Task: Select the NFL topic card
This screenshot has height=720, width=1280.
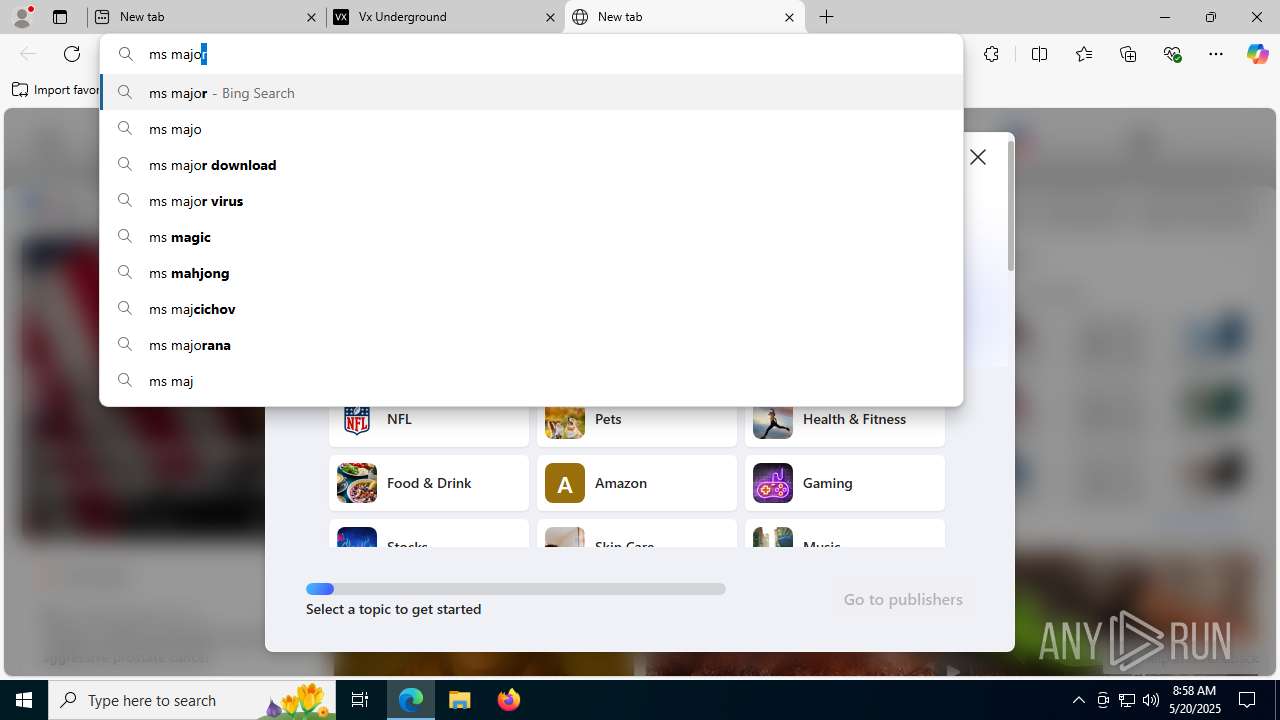Action: point(429,422)
